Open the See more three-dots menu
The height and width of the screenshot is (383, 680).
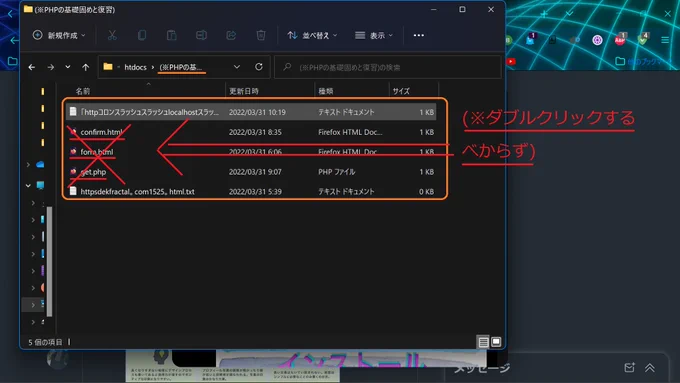point(418,35)
